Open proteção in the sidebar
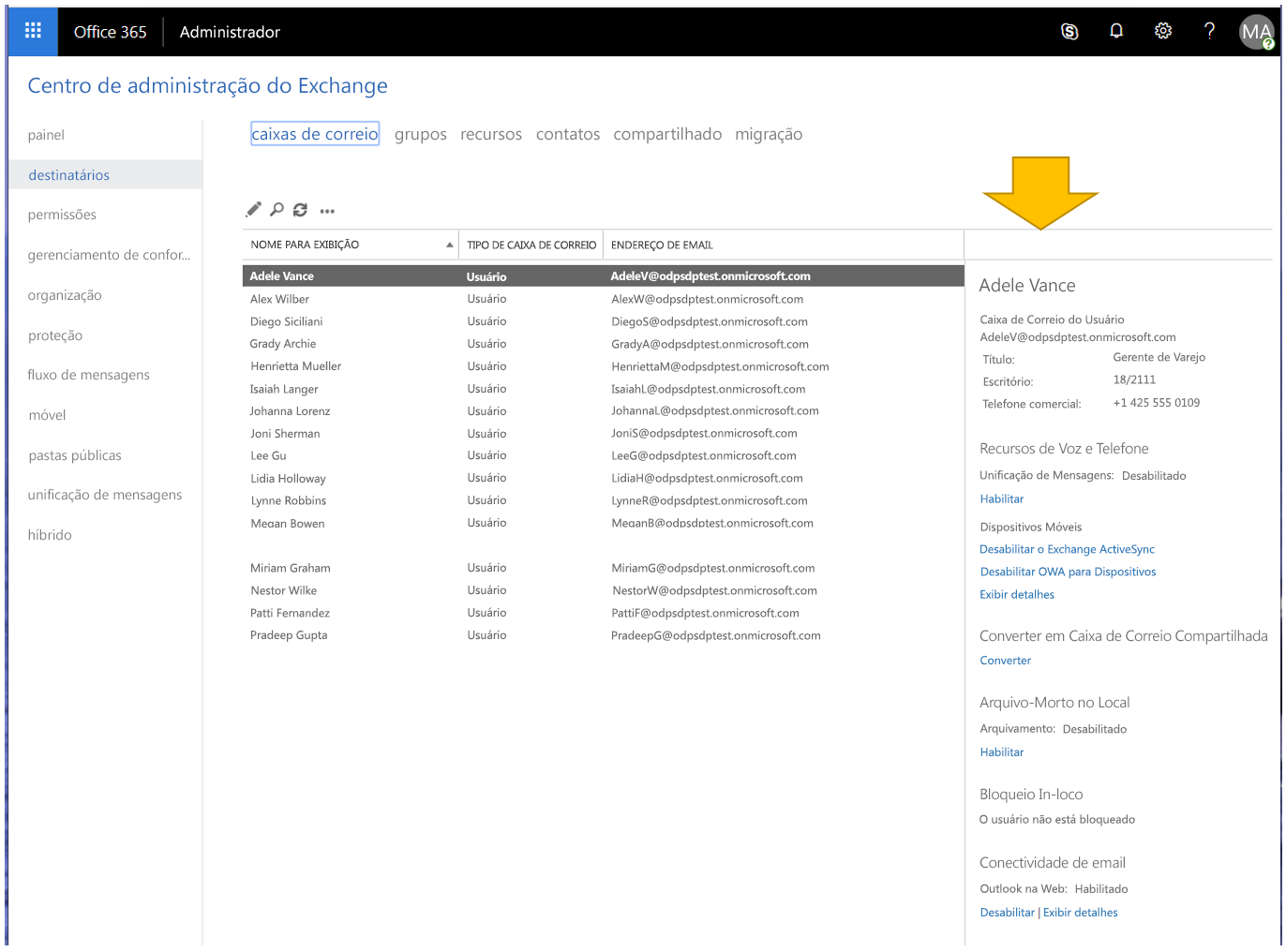The height and width of the screenshot is (952, 1286). [x=55, y=335]
